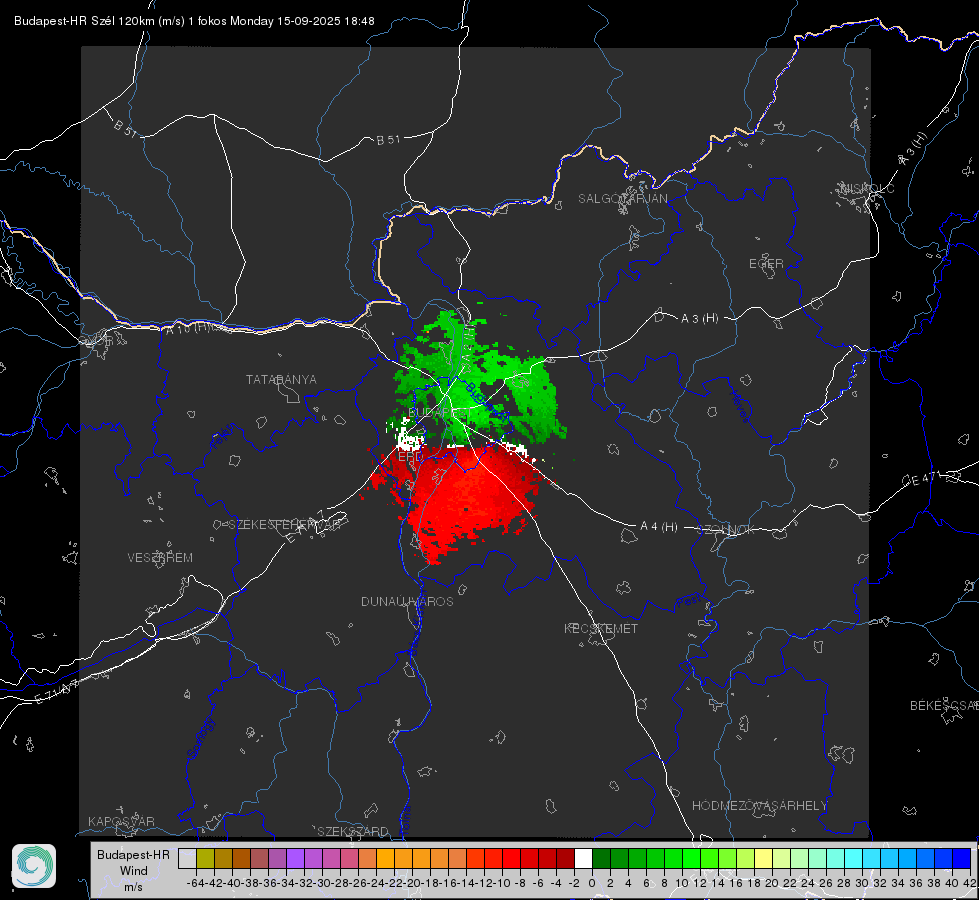Click the '42' legend value
The width and height of the screenshot is (979, 900).
coord(969,883)
